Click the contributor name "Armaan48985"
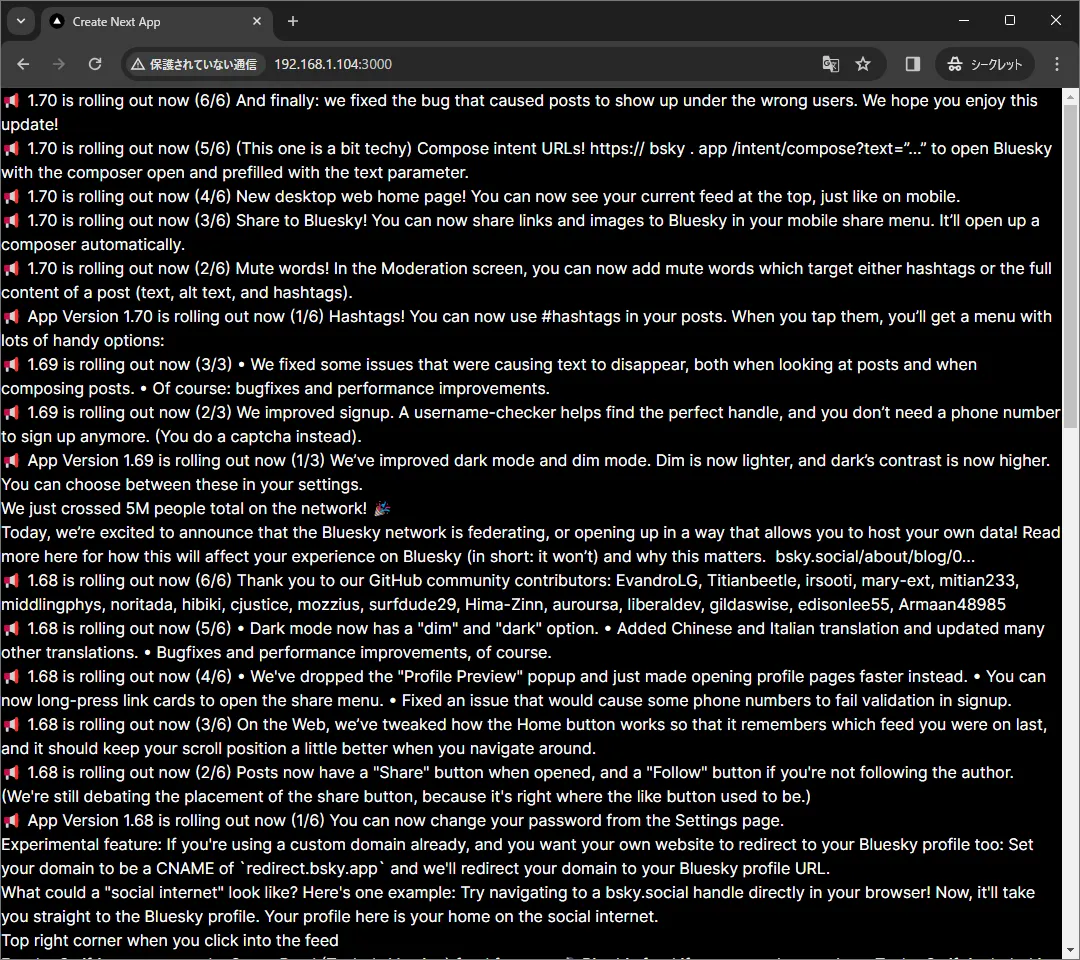The height and width of the screenshot is (960, 1080). click(952, 605)
